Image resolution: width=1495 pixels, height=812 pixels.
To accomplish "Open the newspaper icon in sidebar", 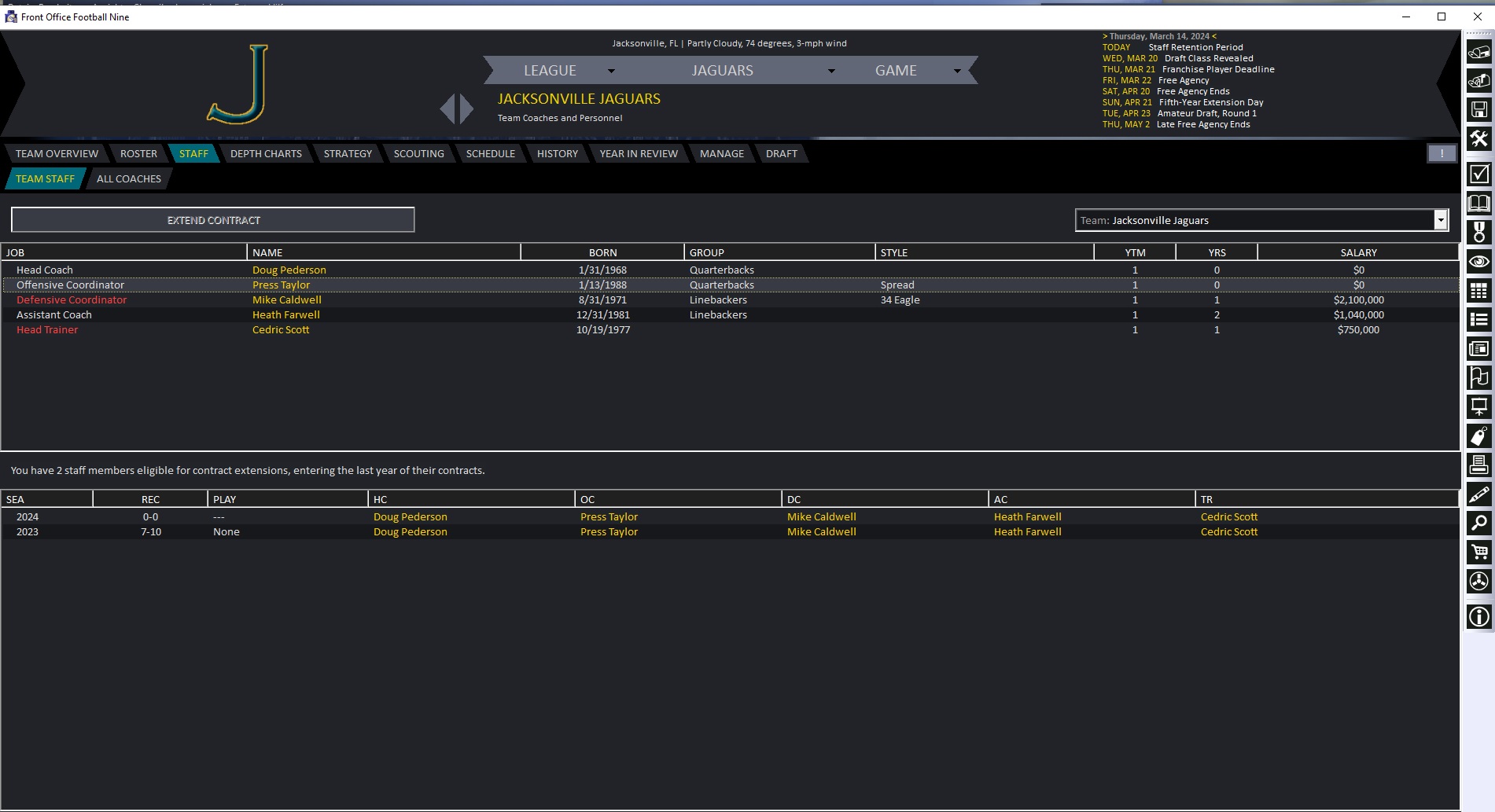I will pyautogui.click(x=1478, y=348).
